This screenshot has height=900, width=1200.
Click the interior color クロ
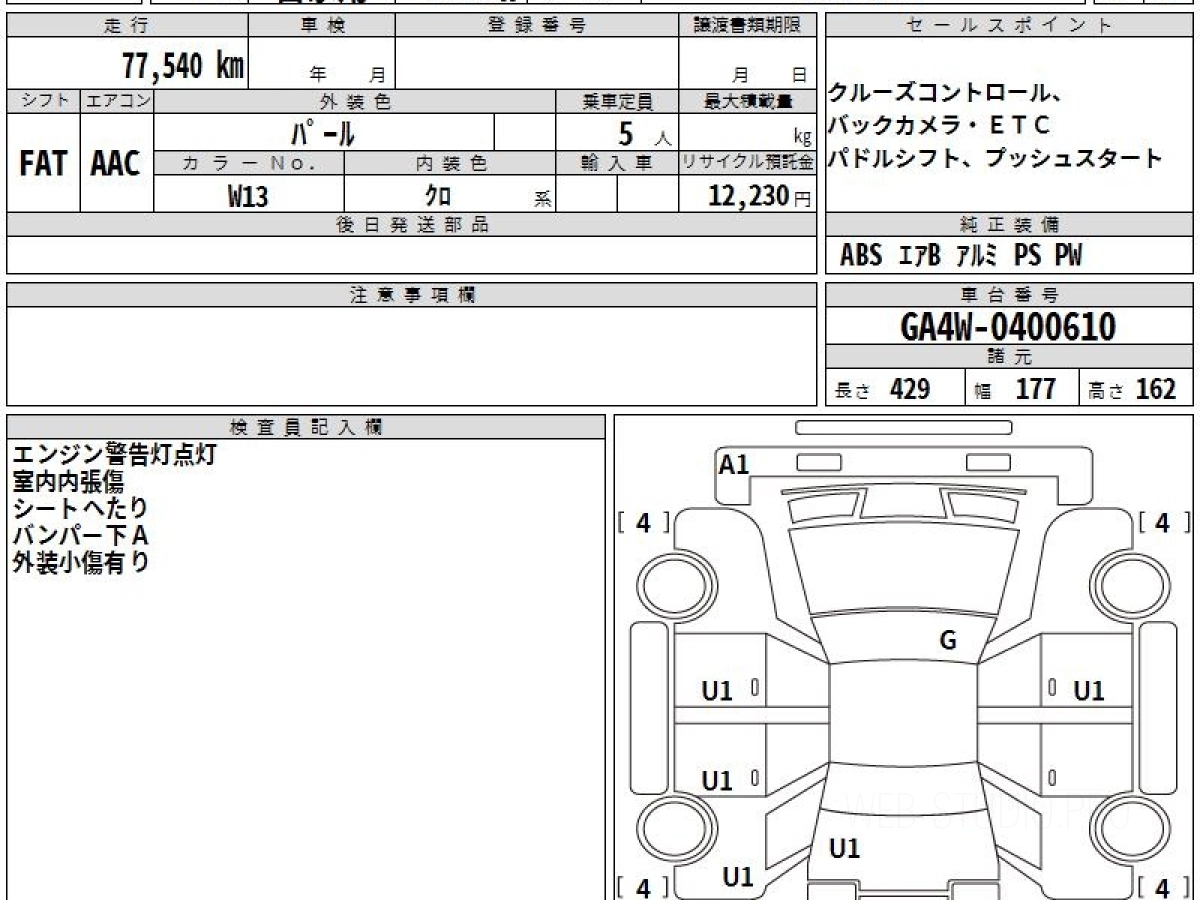[437, 197]
